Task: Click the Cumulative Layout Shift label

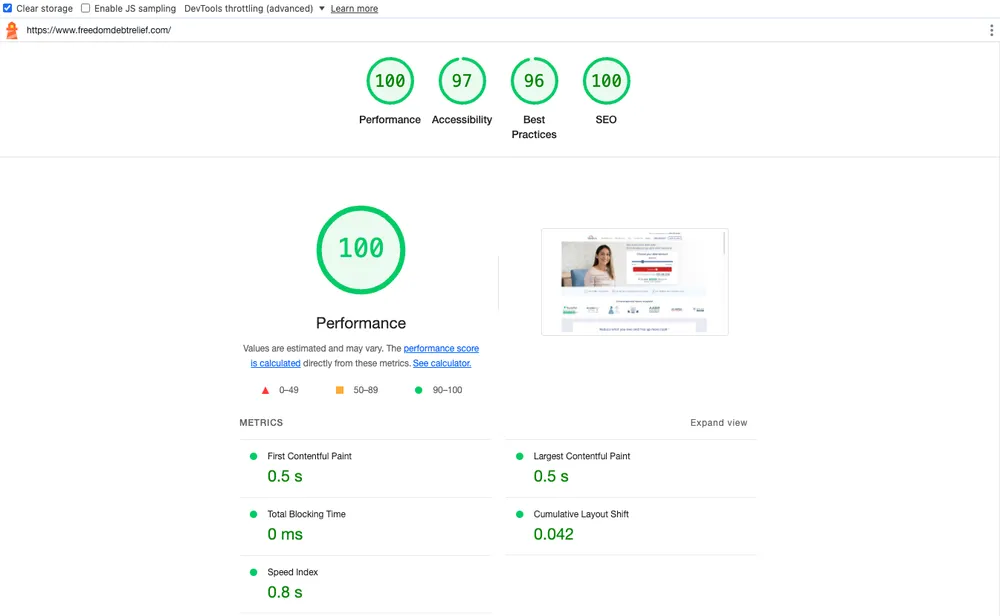Action: (581, 514)
